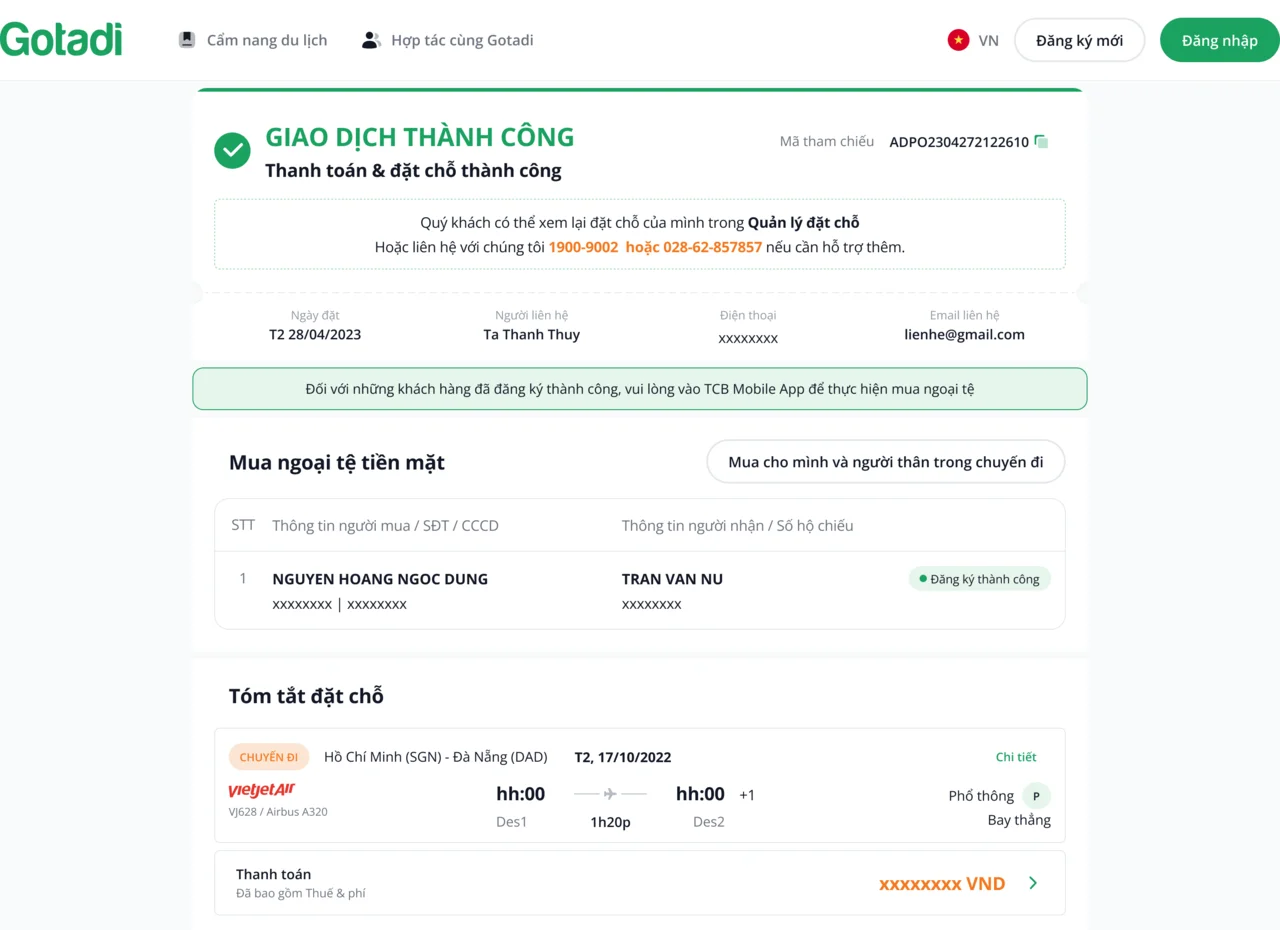The image size is (1280, 930).
Task: Click the Đăng ký thành công status badge
Action: (x=979, y=579)
